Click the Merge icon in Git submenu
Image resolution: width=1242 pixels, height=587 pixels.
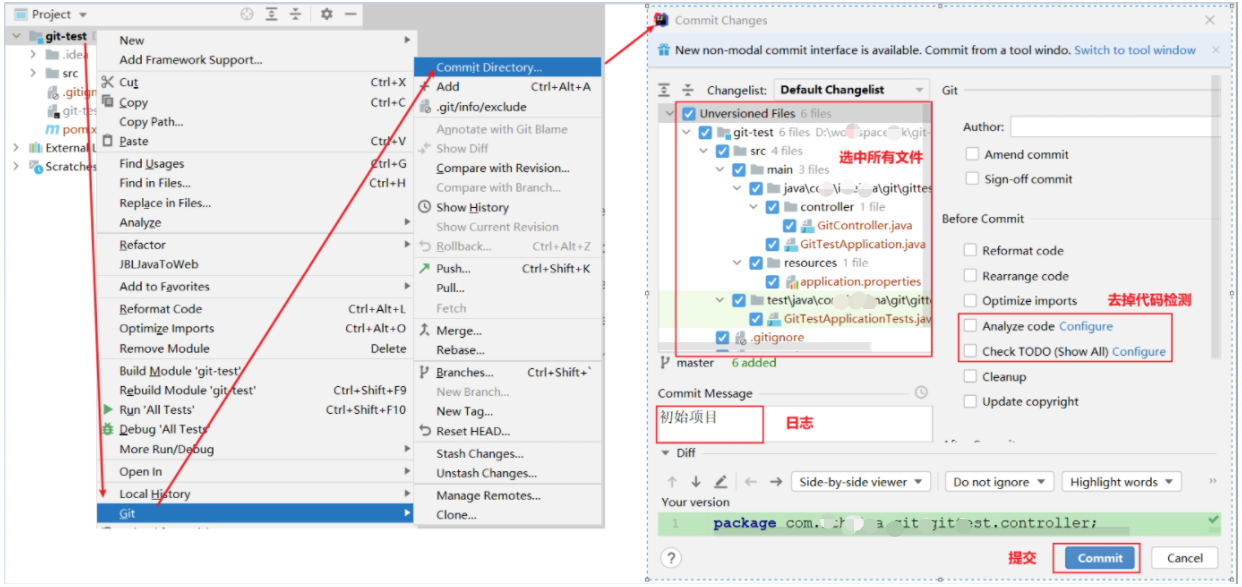425,330
